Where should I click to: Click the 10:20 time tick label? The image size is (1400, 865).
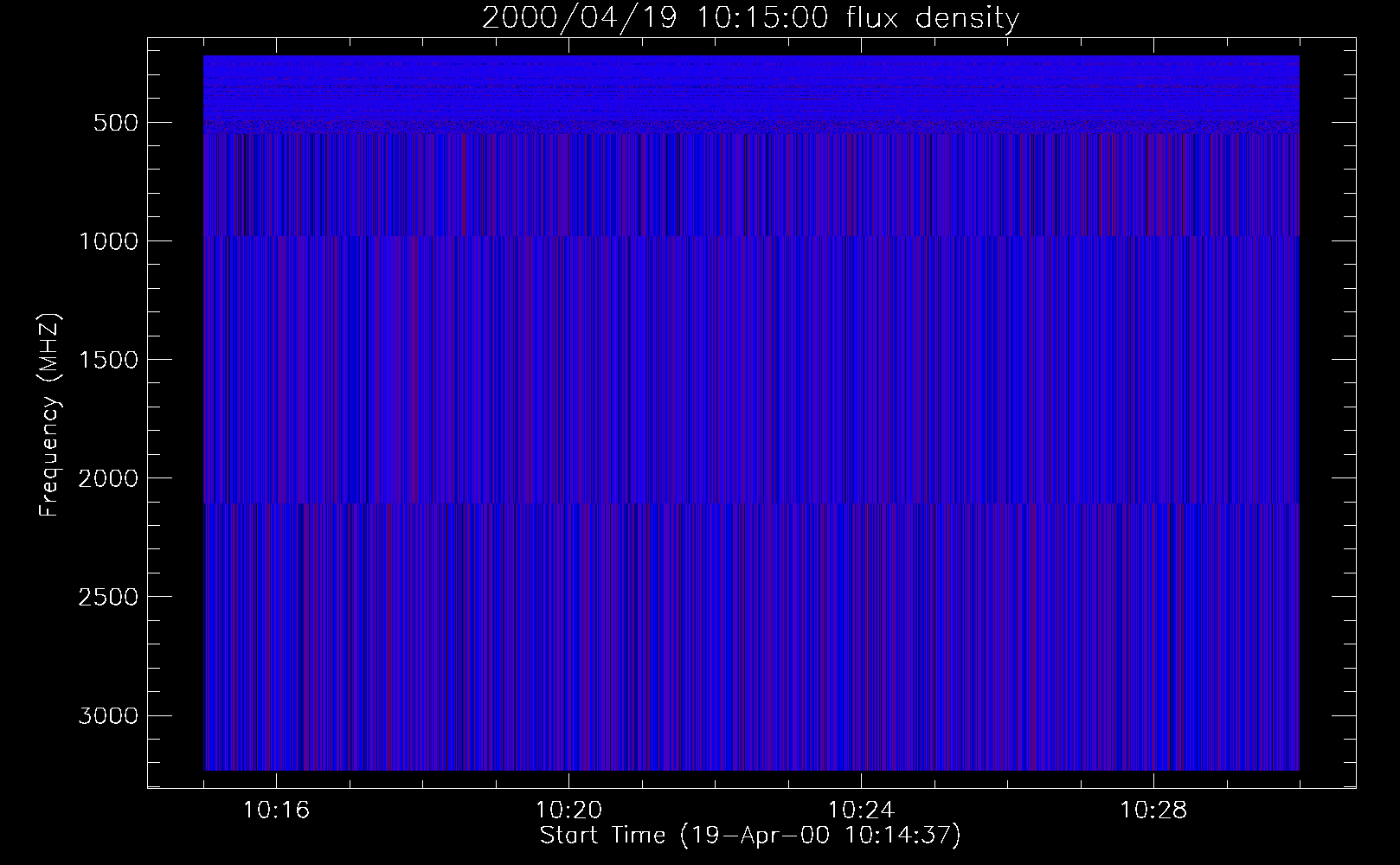click(x=568, y=811)
